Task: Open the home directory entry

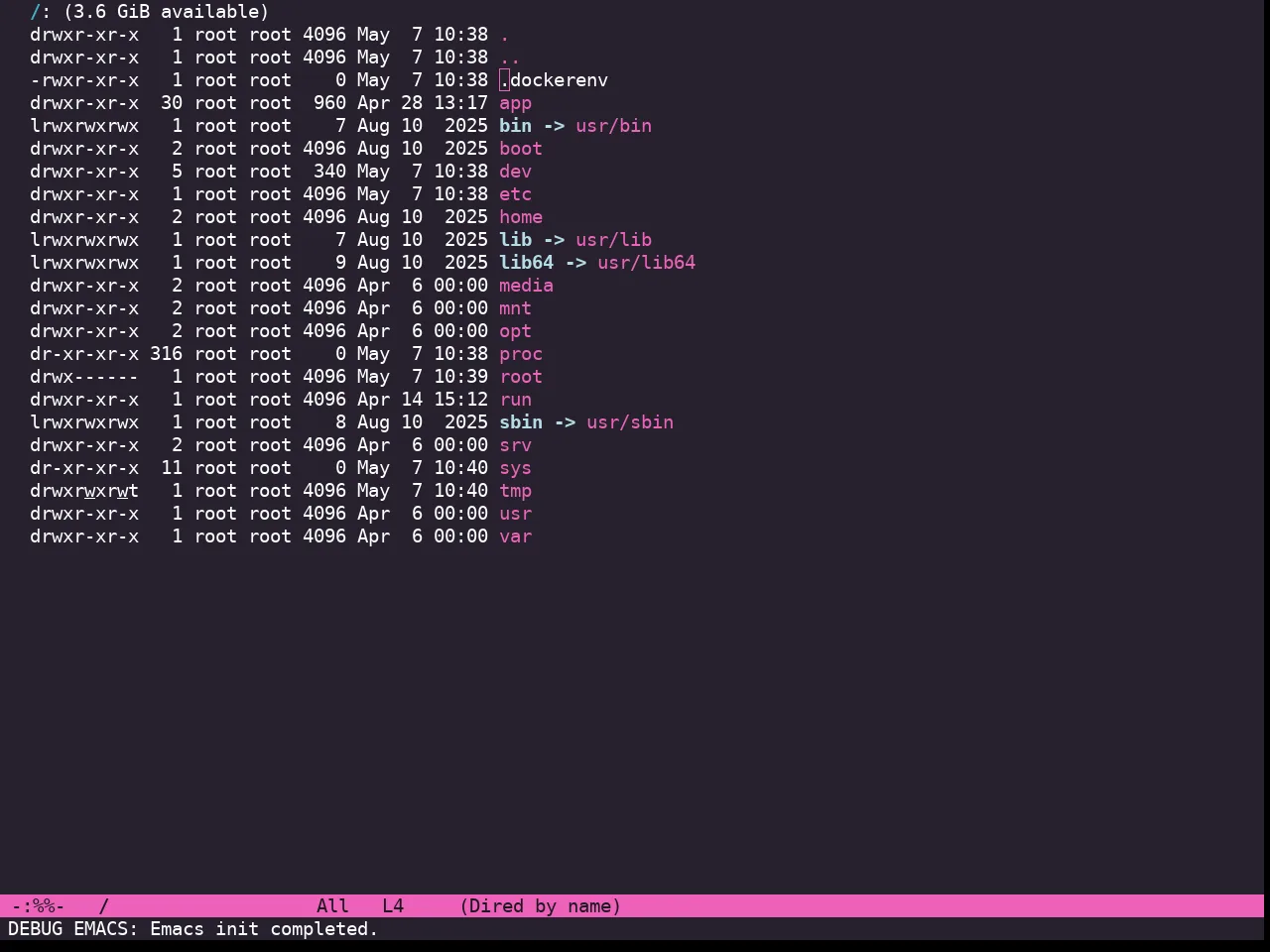Action: (521, 217)
